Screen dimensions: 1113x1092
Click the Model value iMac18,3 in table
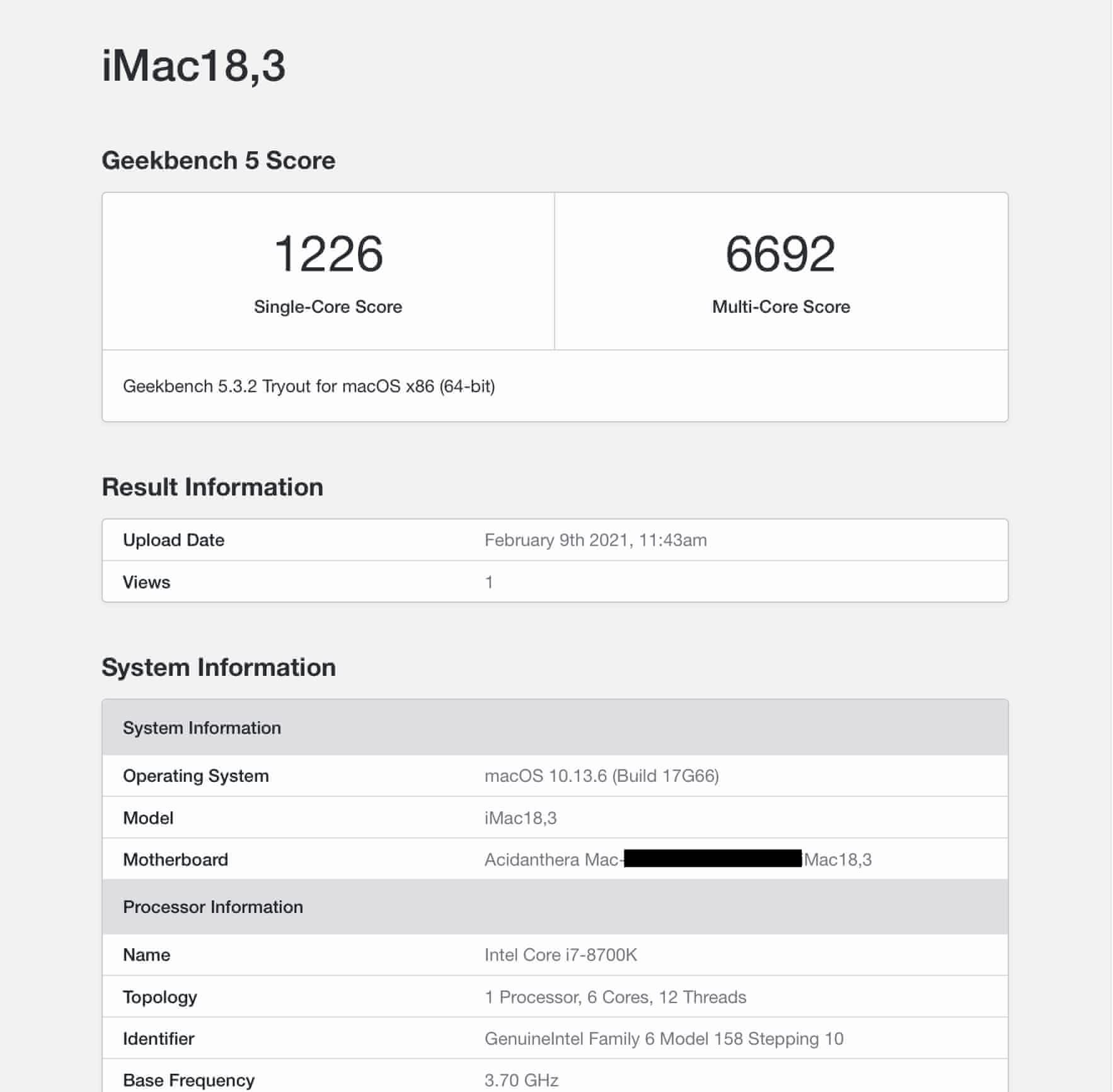520,818
